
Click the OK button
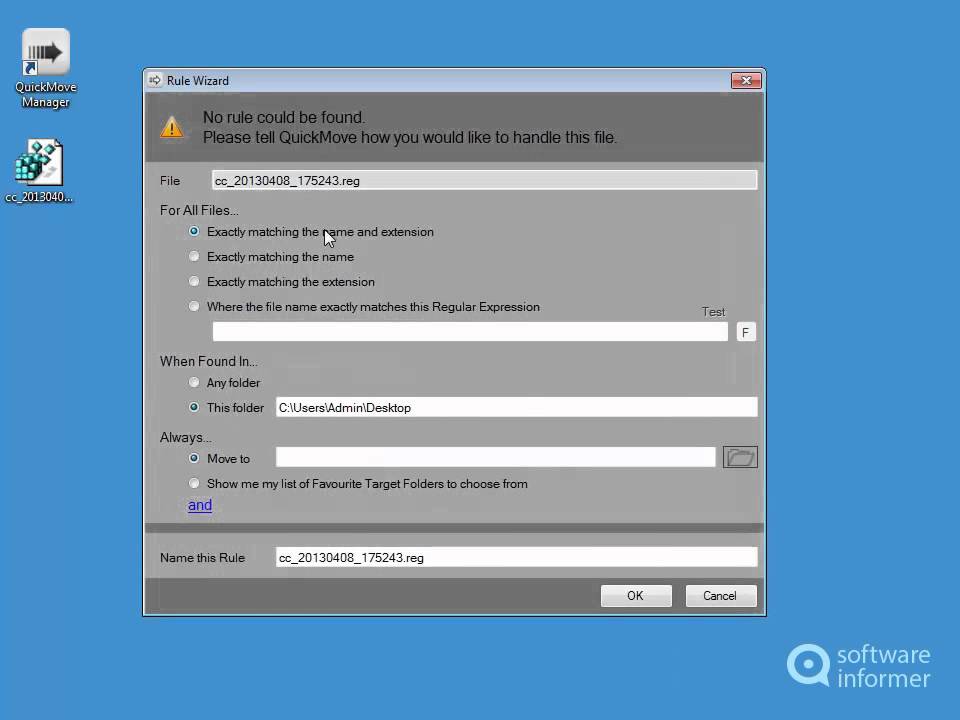(x=636, y=596)
